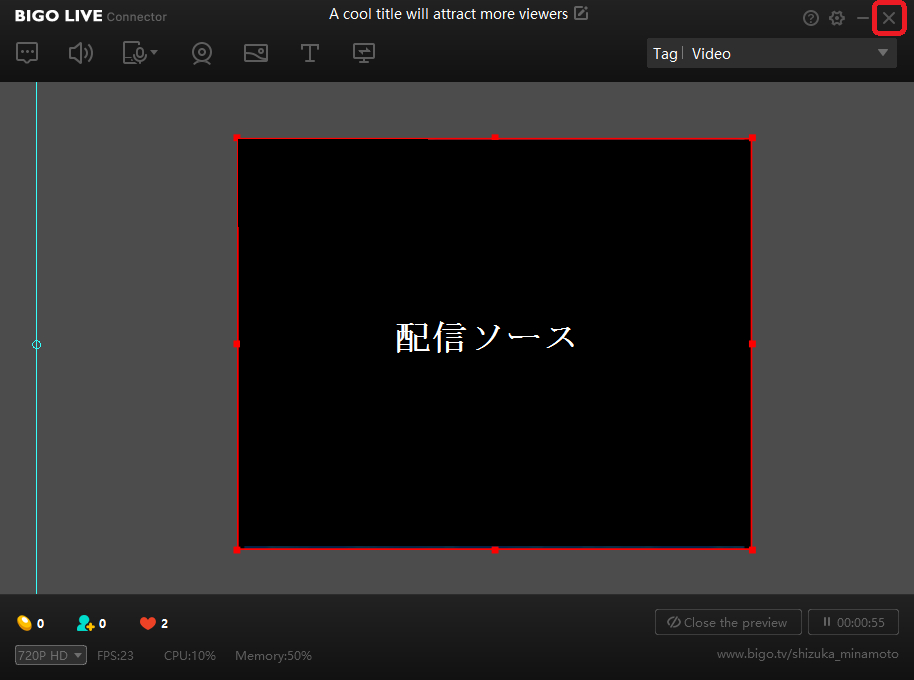The height and width of the screenshot is (680, 914).
Task: Click the microphone device icon
Action: [134, 54]
